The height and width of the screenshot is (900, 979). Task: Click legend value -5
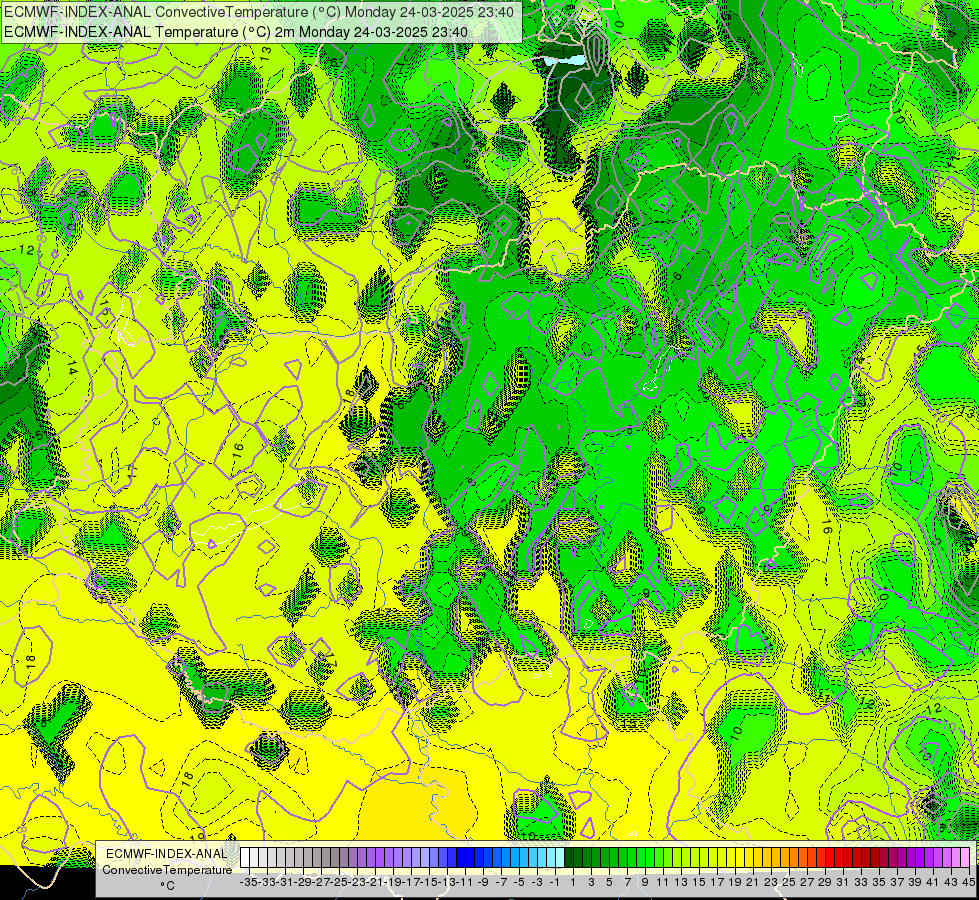pyautogui.click(x=519, y=882)
